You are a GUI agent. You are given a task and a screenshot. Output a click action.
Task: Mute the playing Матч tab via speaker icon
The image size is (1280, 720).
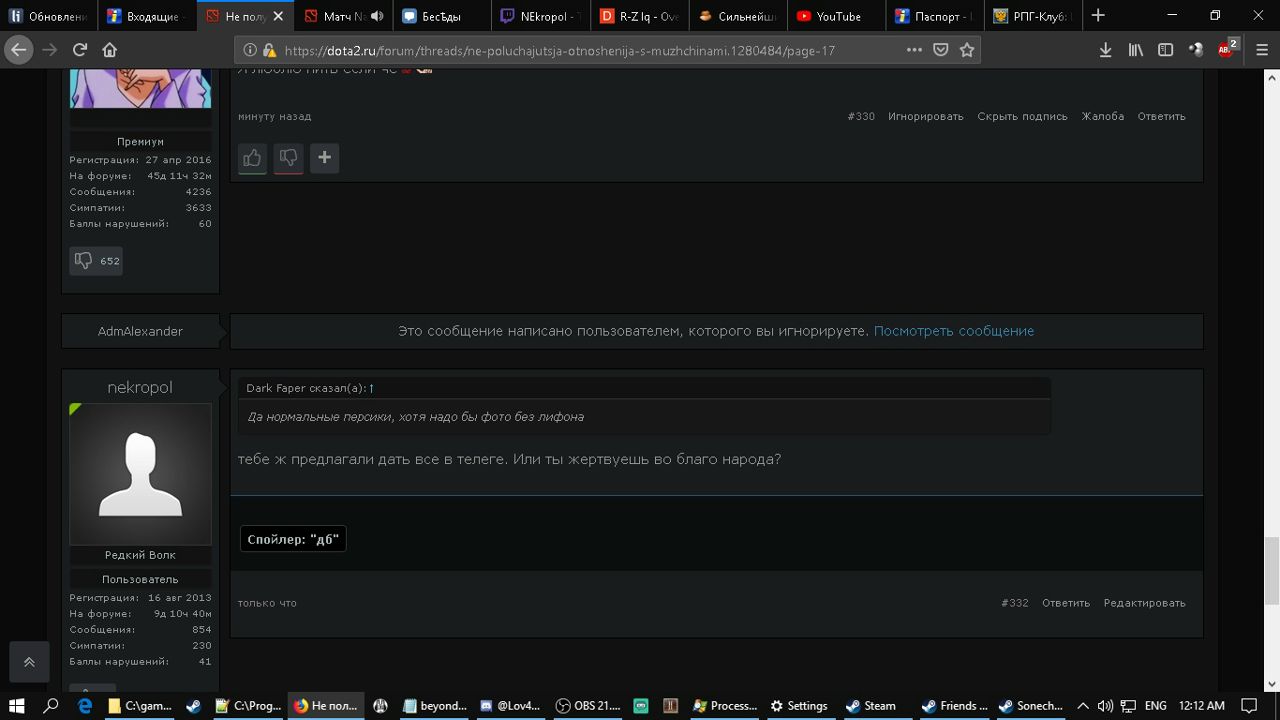pyautogui.click(x=377, y=16)
